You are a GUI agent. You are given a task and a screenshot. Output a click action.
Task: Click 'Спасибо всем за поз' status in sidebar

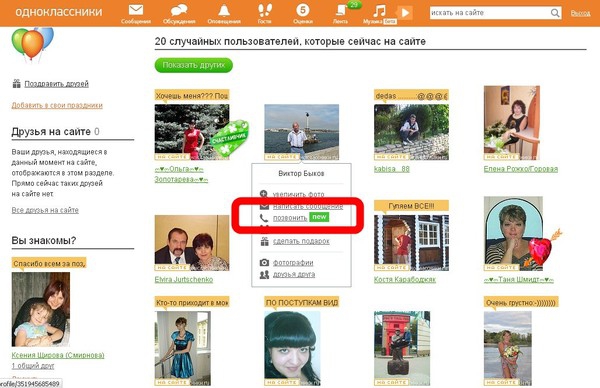(49, 263)
